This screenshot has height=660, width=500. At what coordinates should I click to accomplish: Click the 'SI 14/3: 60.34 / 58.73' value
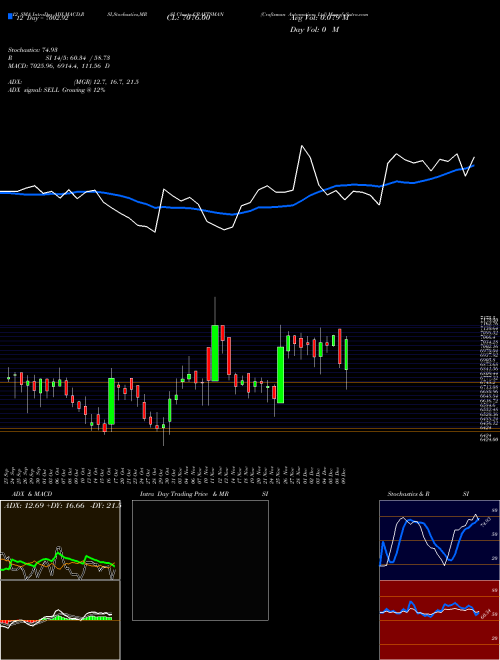pyautogui.click(x=78, y=58)
